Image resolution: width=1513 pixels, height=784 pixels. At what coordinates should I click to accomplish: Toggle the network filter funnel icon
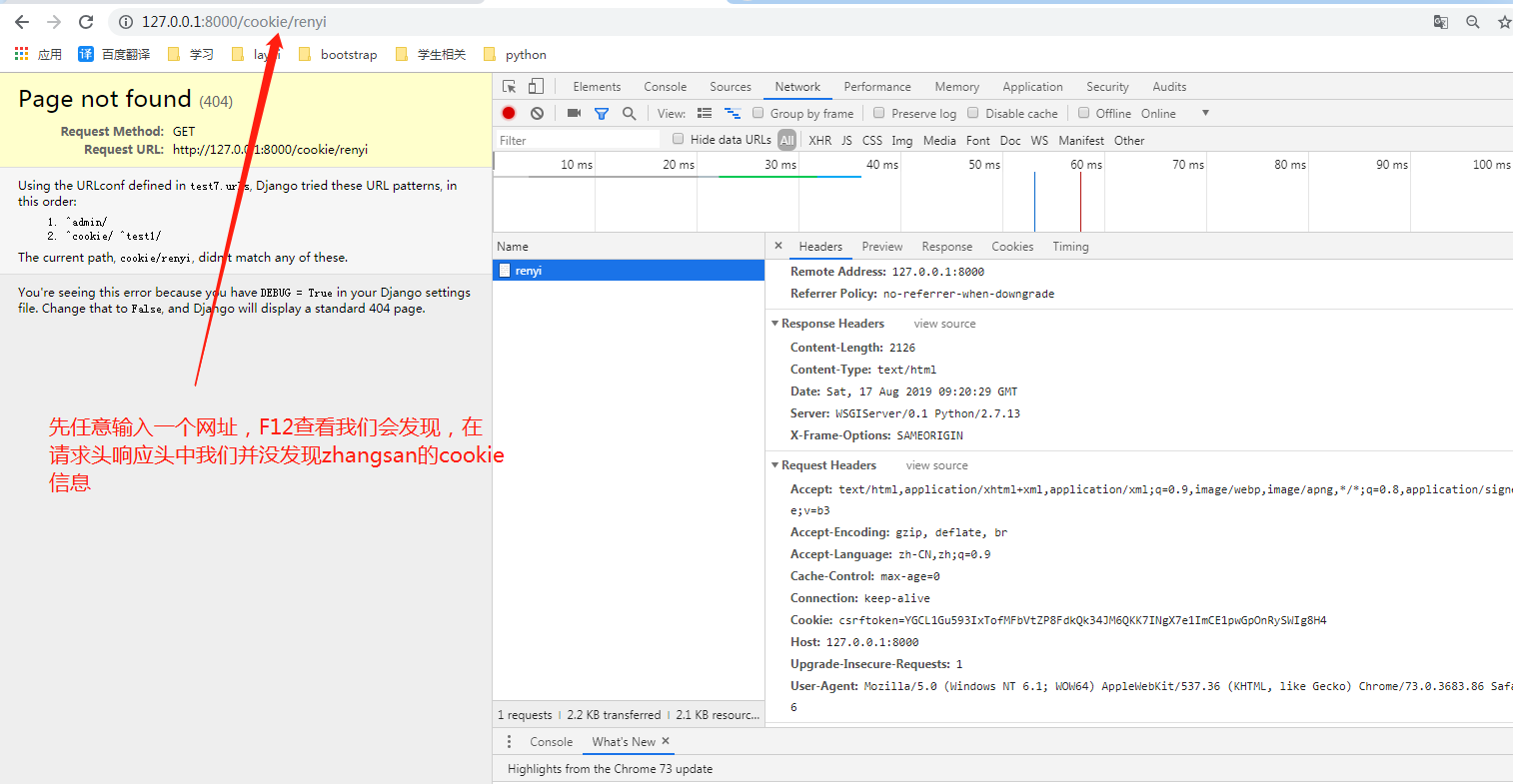click(x=602, y=113)
